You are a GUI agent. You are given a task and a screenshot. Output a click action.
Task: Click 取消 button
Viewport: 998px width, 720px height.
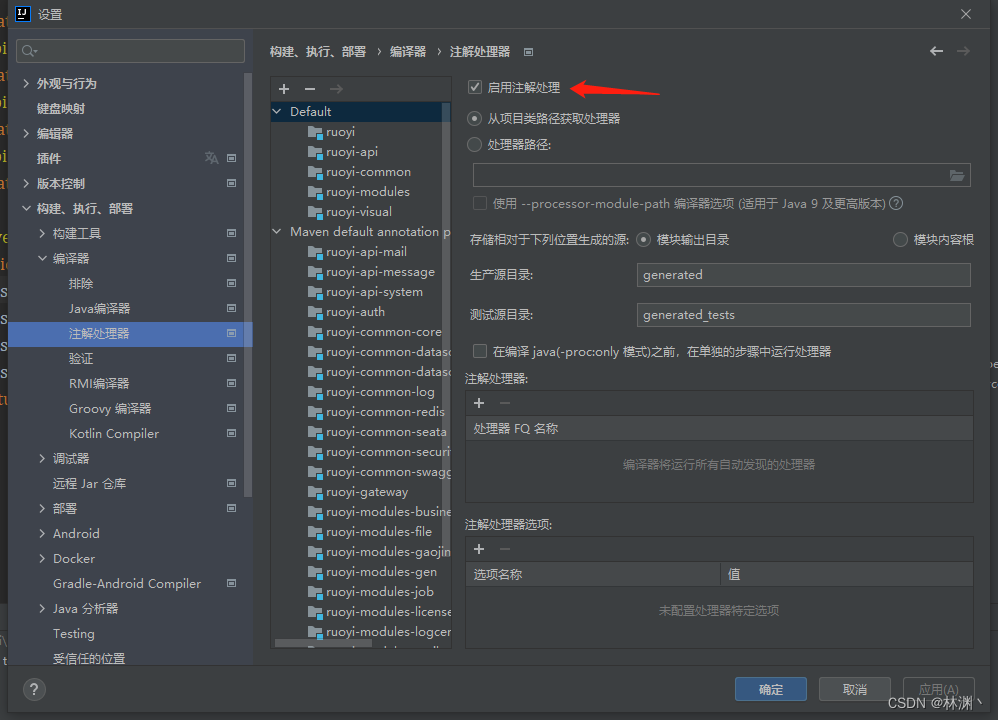click(x=855, y=689)
